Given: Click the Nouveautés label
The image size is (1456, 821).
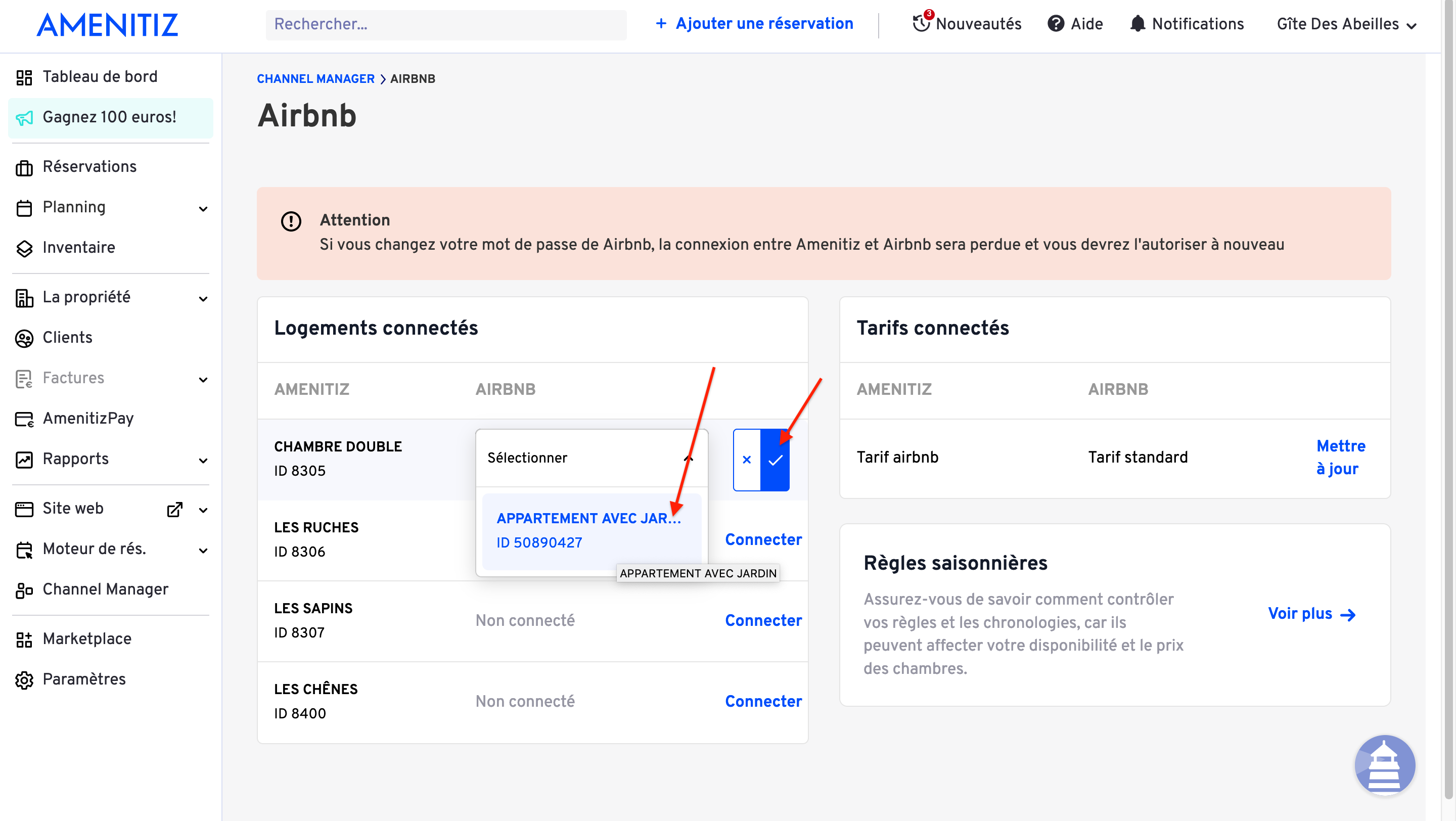Looking at the screenshot, I should [978, 24].
